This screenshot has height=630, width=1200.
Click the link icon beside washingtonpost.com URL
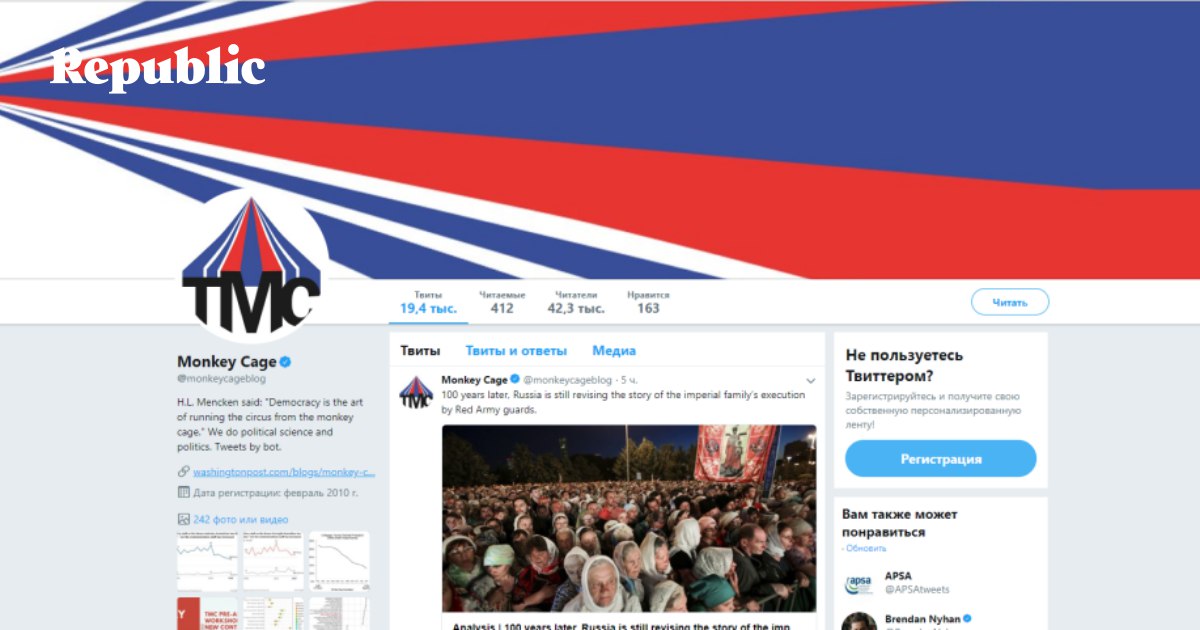[183, 471]
